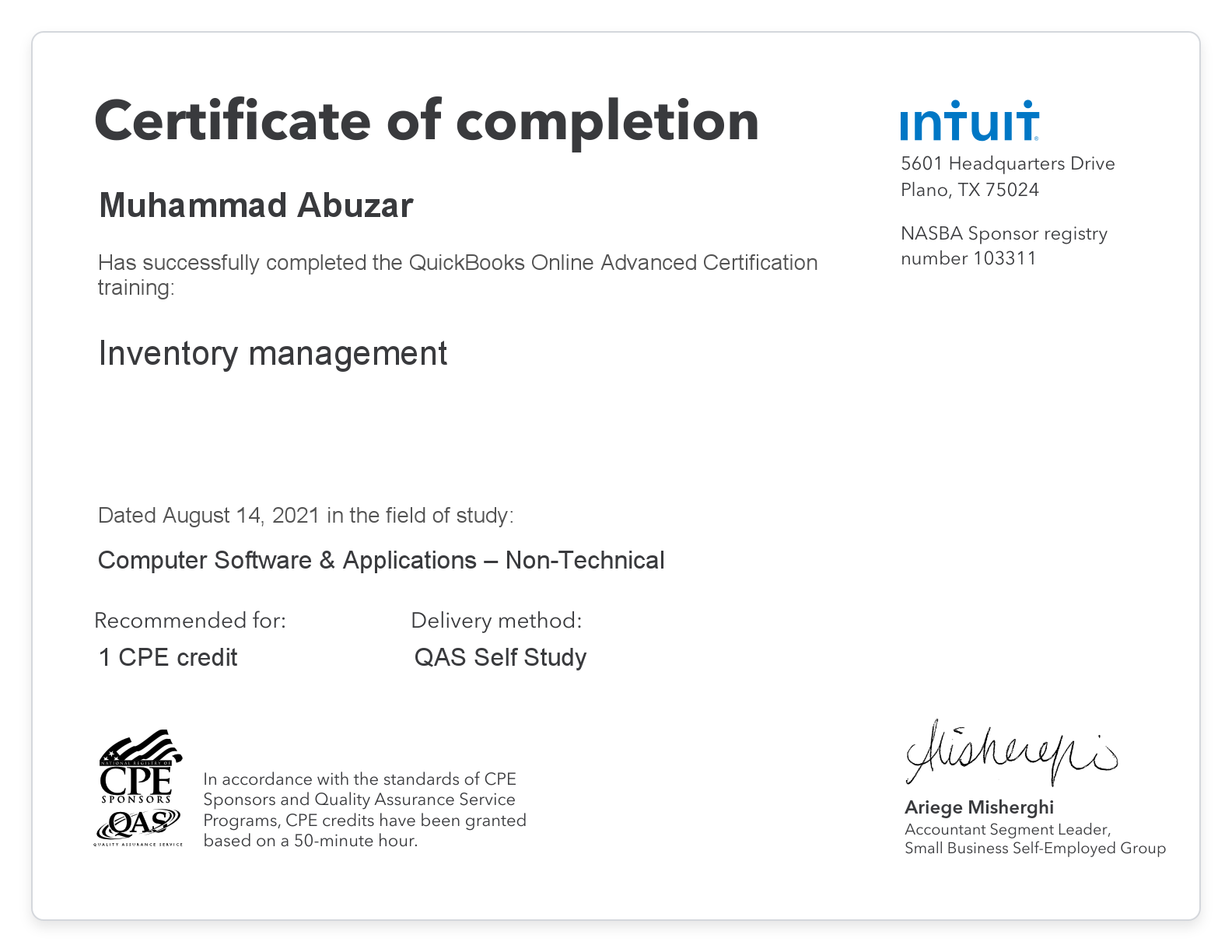
Task: Click 'Computer Software & Applications – Non-Technical'
Action: (381, 560)
